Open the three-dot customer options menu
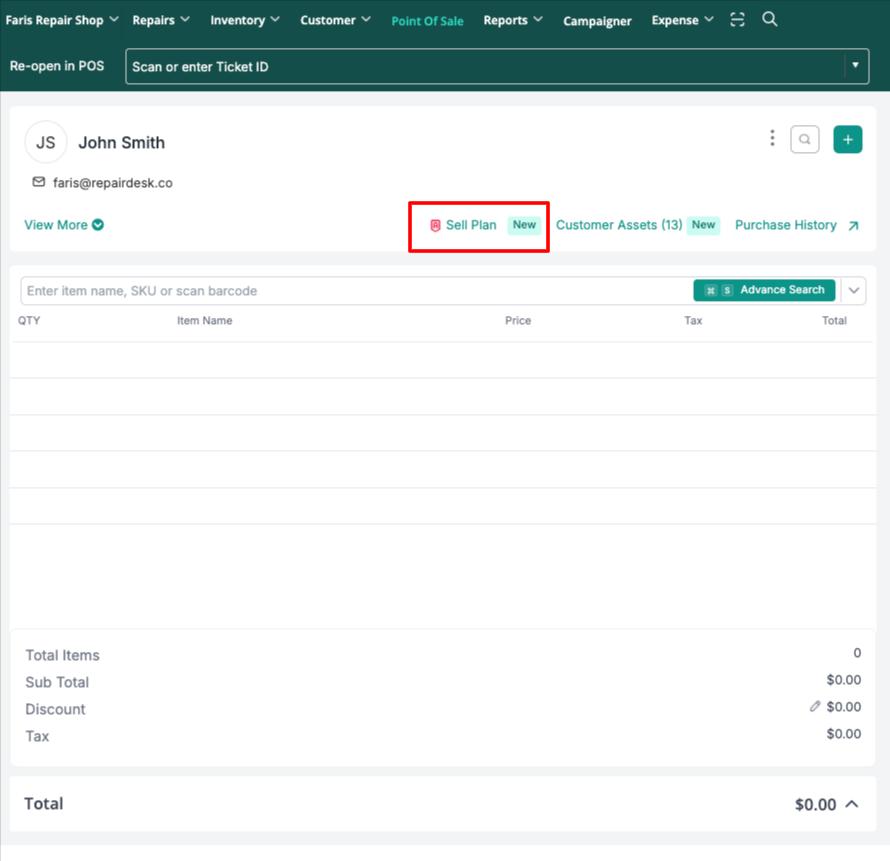 [772, 139]
